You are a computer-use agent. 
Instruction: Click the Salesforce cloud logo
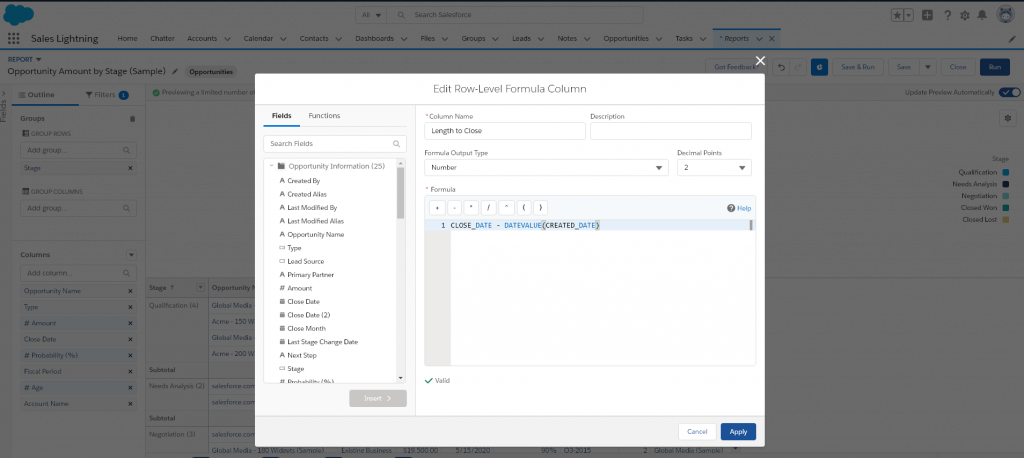(18, 14)
